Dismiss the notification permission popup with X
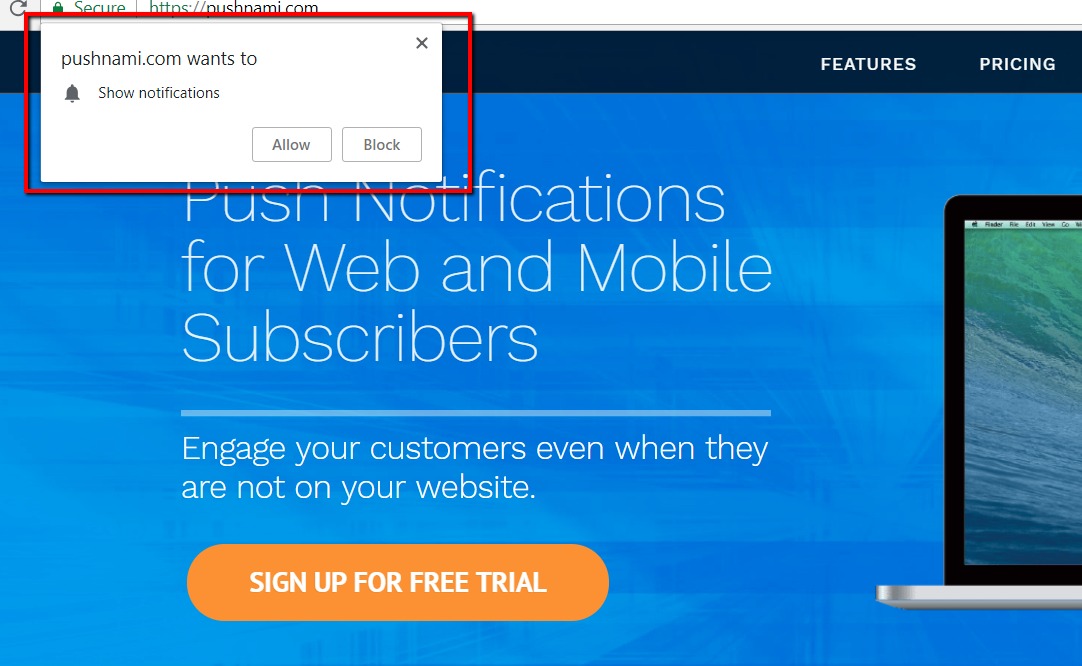 (x=422, y=43)
